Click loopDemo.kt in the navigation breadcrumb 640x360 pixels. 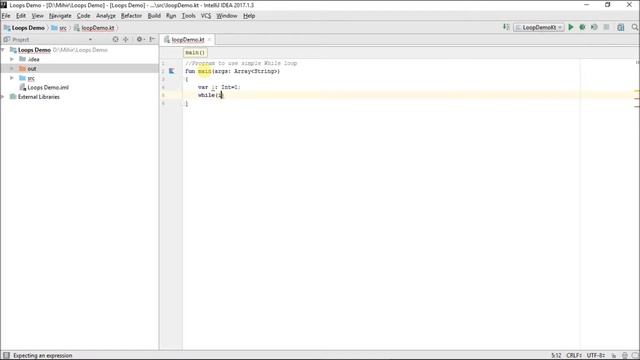click(x=94, y=28)
